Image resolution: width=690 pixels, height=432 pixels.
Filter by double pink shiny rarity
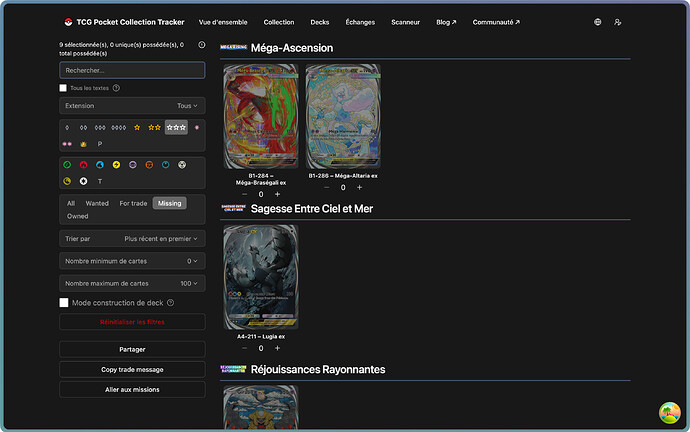[67, 144]
